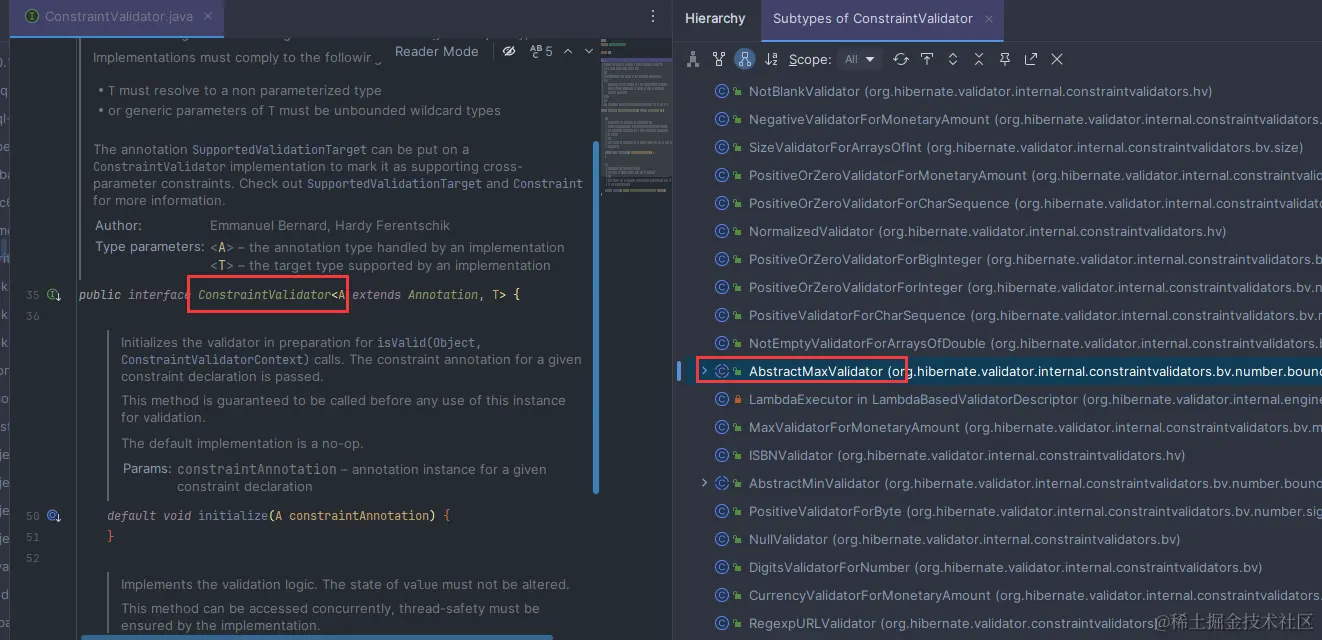Open the Scope dropdown set to All
Viewport: 1322px width, 640px height.
click(x=859, y=59)
